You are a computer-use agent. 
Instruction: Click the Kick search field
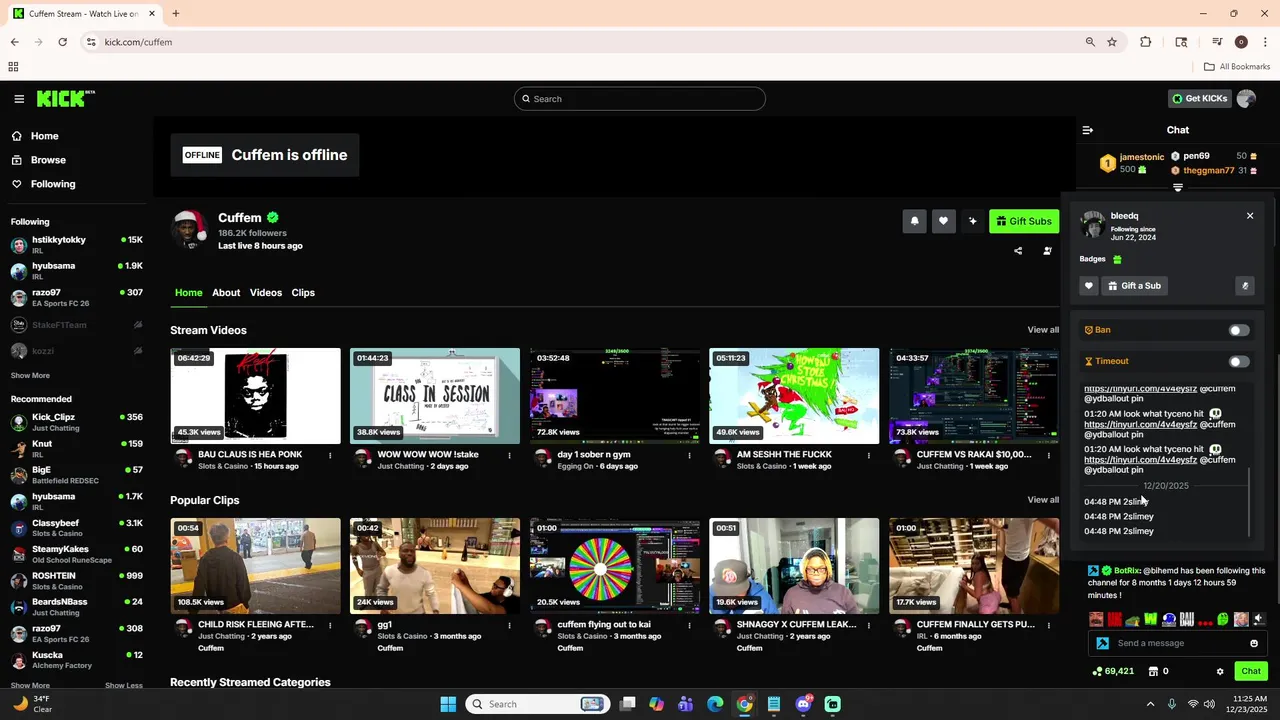[x=640, y=99]
